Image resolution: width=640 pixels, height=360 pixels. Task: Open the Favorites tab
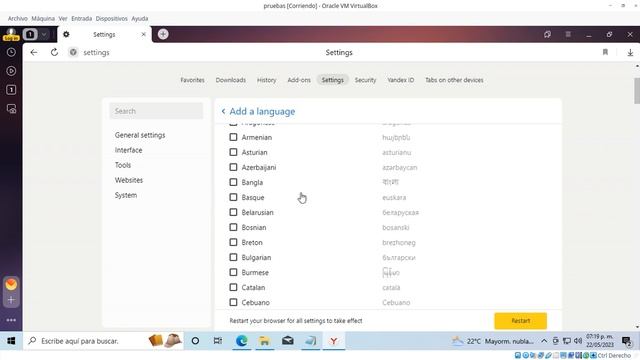coord(192,80)
